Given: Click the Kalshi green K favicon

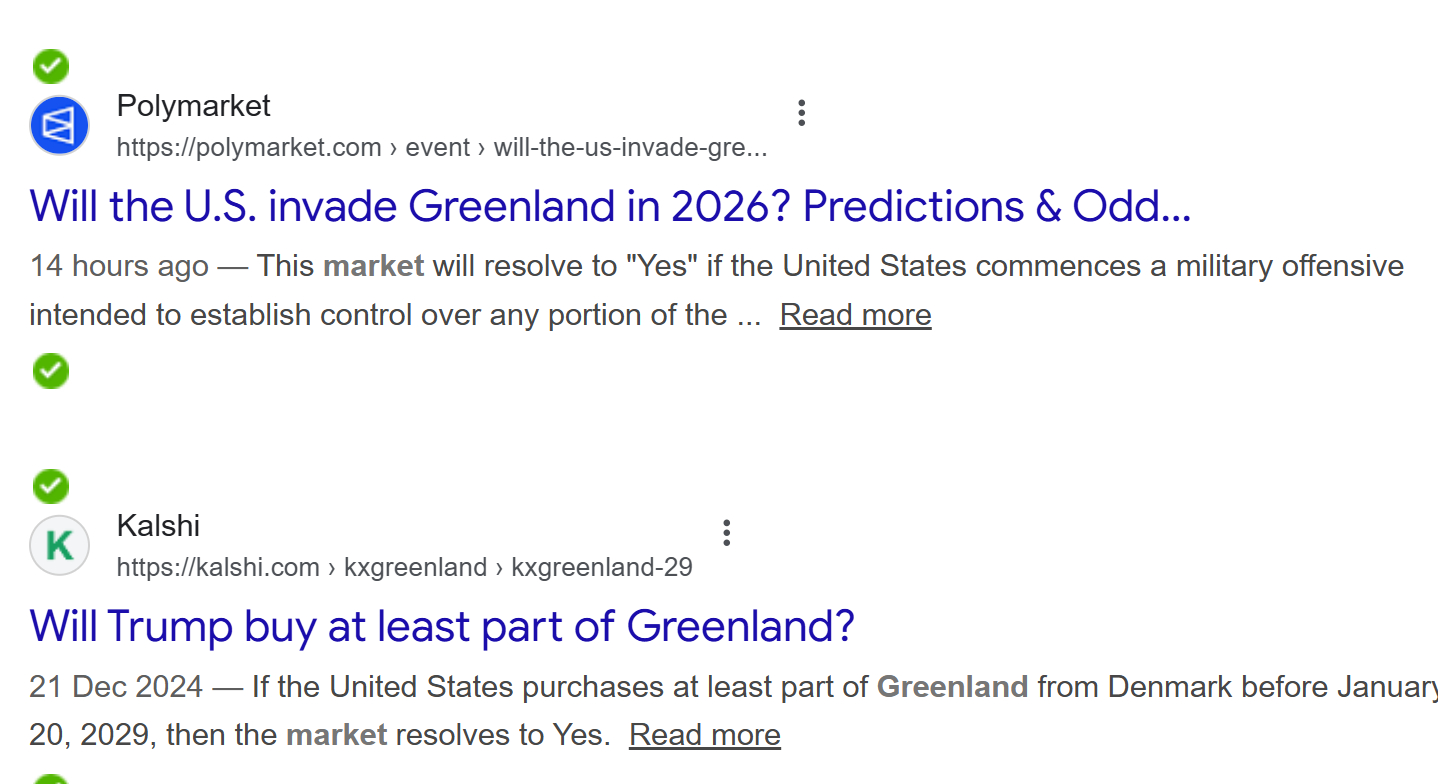Looking at the screenshot, I should (60, 546).
